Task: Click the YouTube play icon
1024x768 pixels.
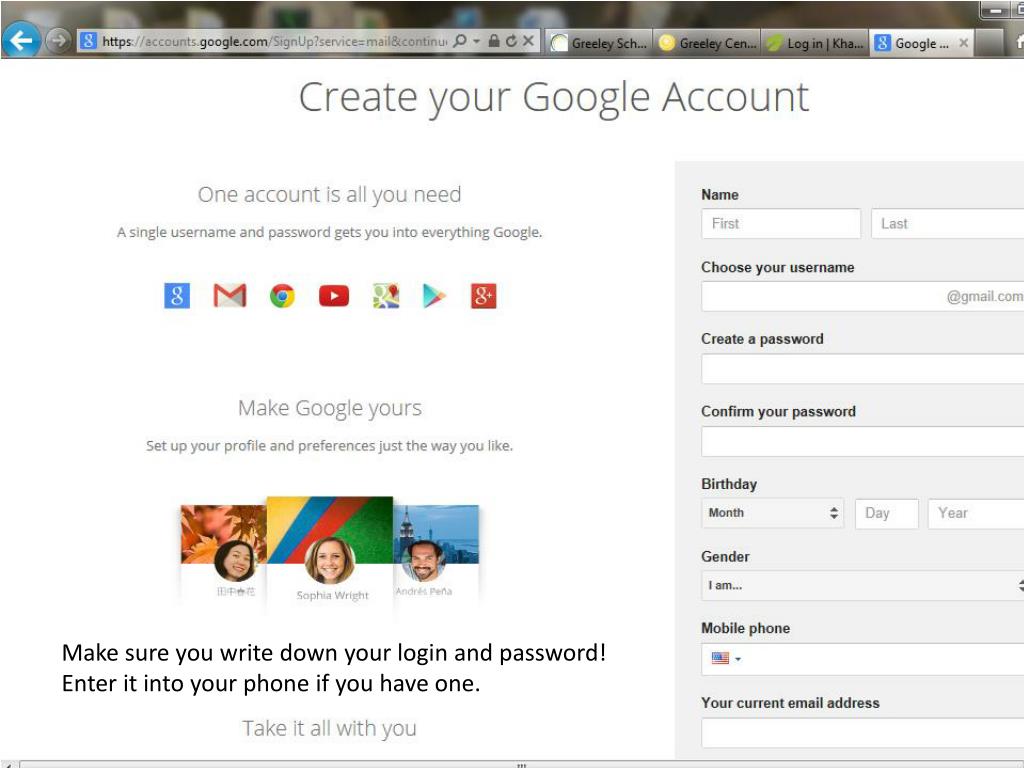Action: (x=334, y=296)
